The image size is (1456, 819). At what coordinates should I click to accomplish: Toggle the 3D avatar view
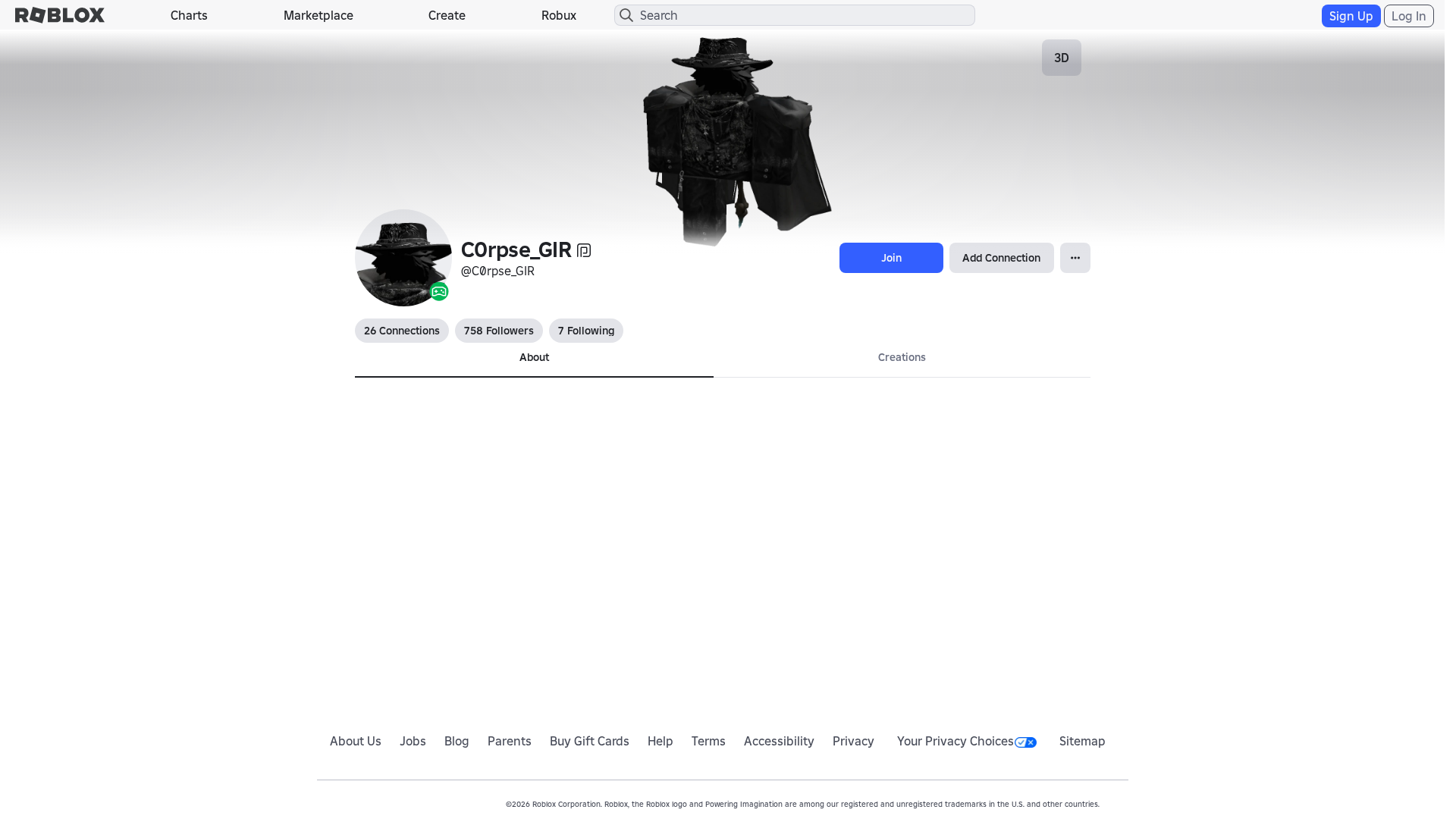click(1062, 58)
